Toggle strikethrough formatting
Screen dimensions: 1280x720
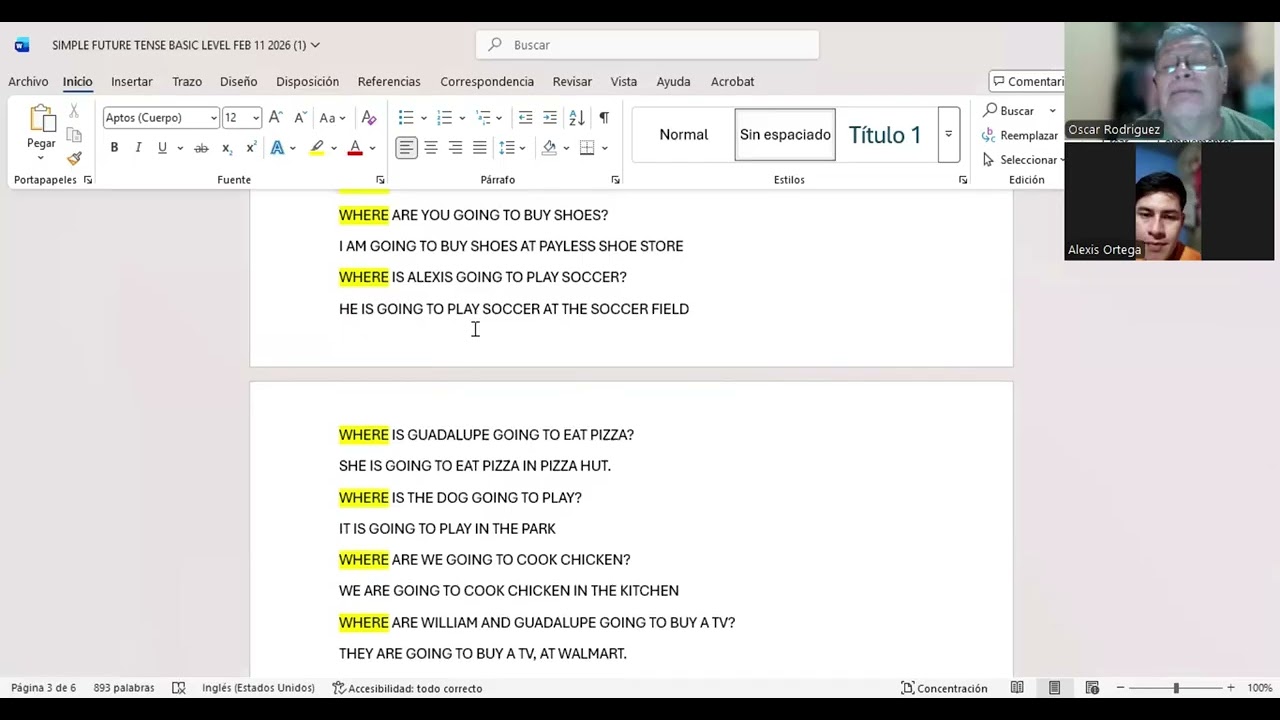(201, 148)
